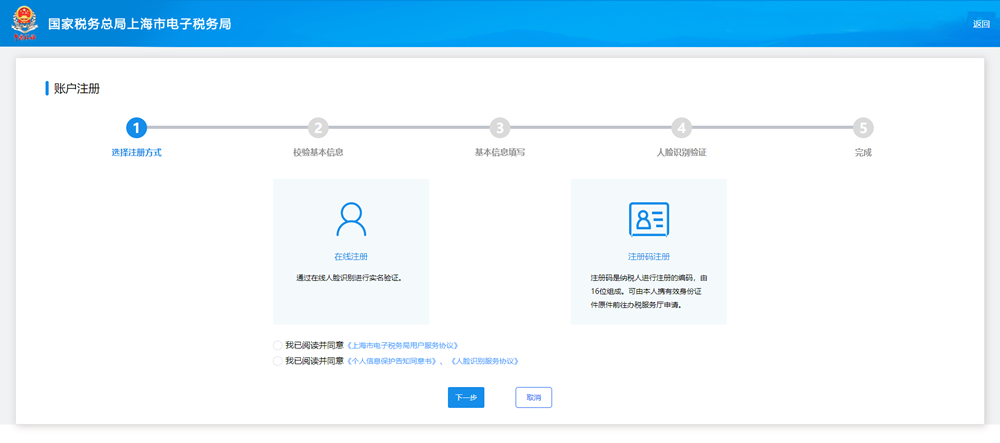This screenshot has height=443, width=1000.
Task: Click step 5 circle 完成
Action: [862, 128]
